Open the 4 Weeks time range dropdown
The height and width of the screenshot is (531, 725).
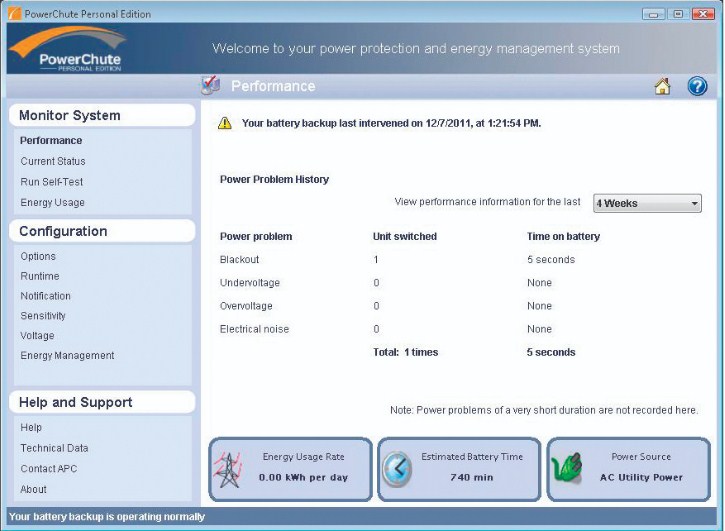[x=647, y=203]
